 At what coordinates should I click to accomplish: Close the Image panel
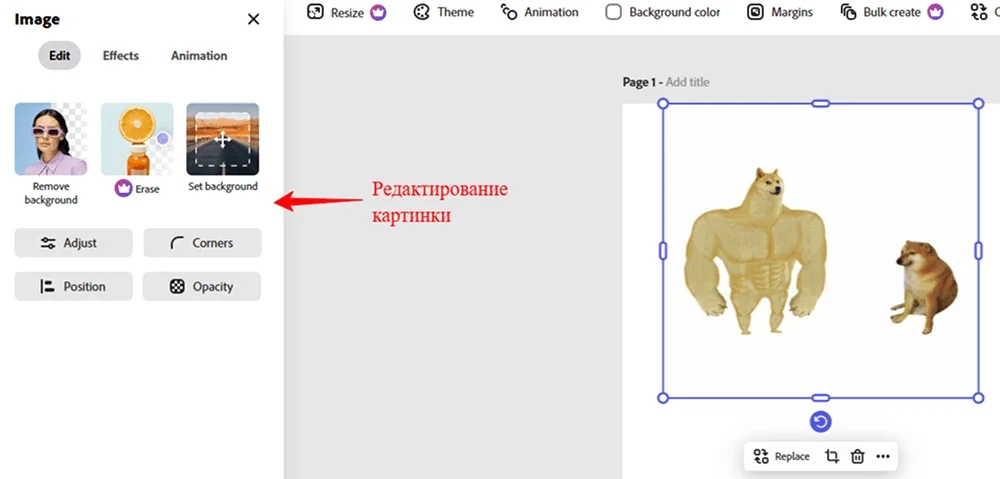(253, 20)
